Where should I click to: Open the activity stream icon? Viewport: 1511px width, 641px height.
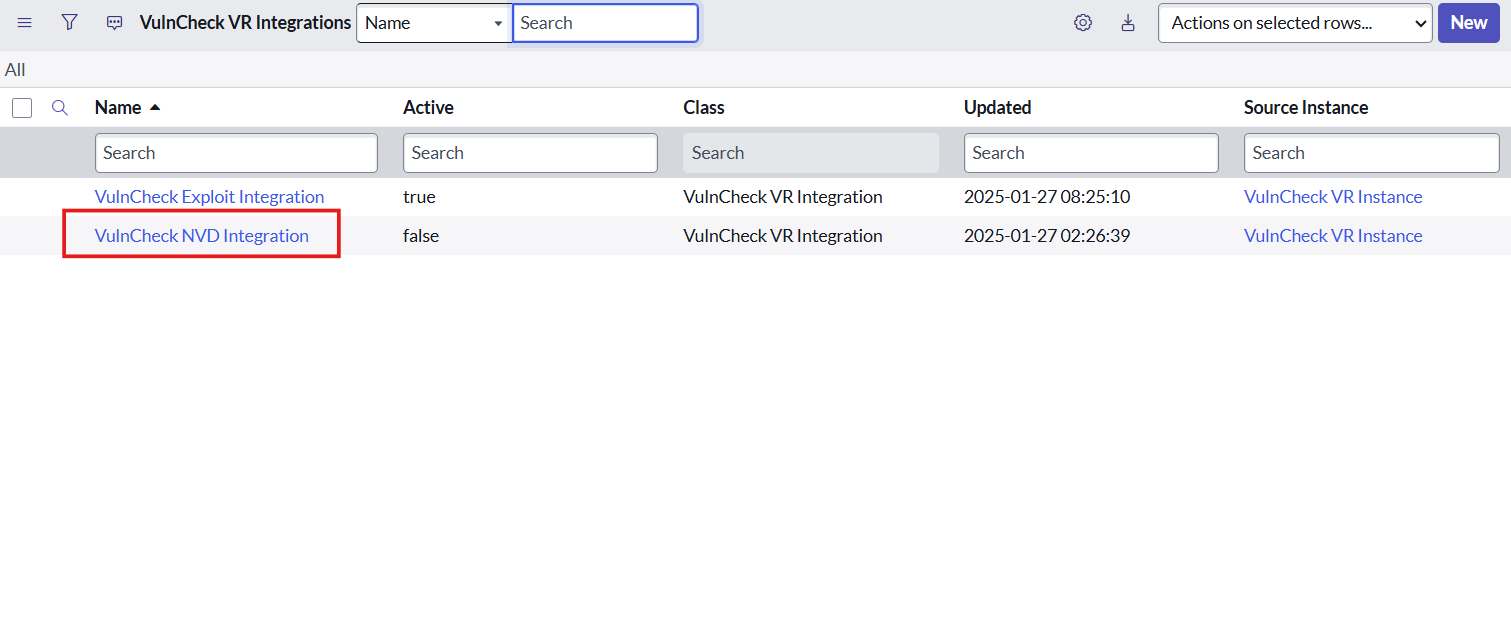[115, 22]
